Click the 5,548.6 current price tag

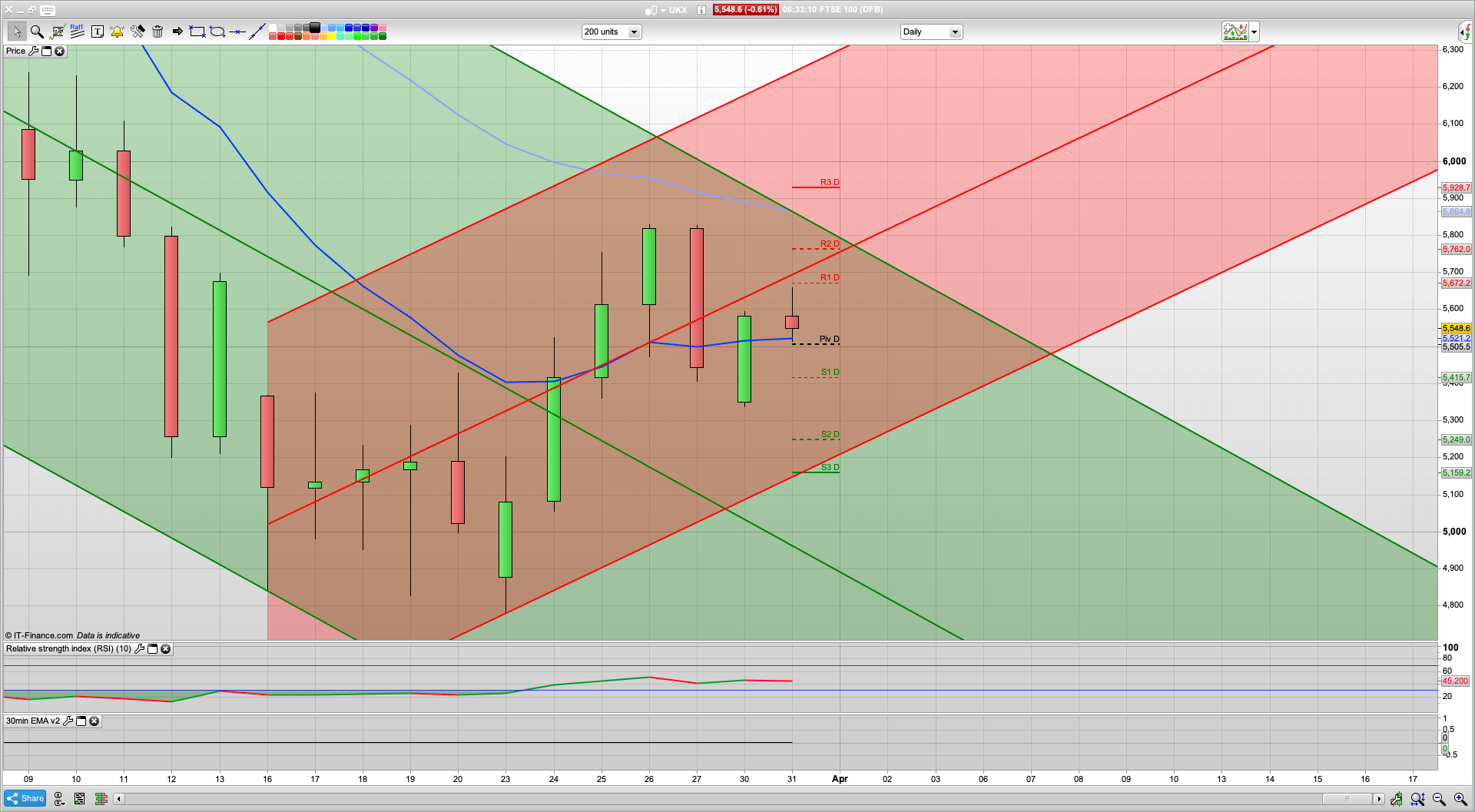point(1456,328)
